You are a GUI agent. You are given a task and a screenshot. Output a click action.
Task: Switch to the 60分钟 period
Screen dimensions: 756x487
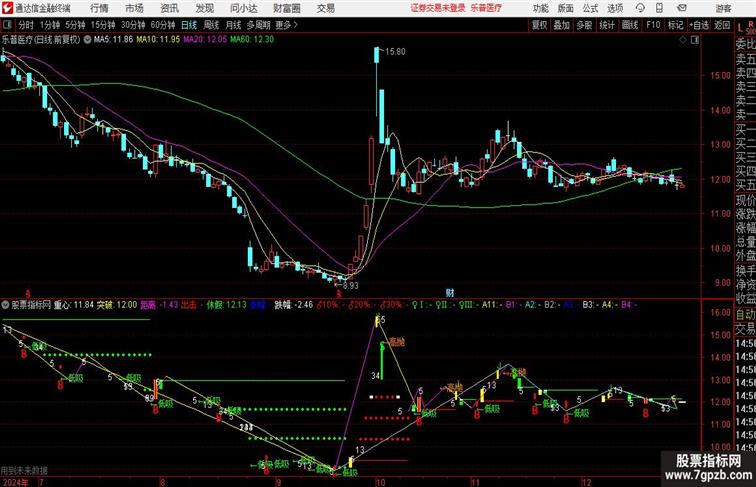tap(162, 25)
